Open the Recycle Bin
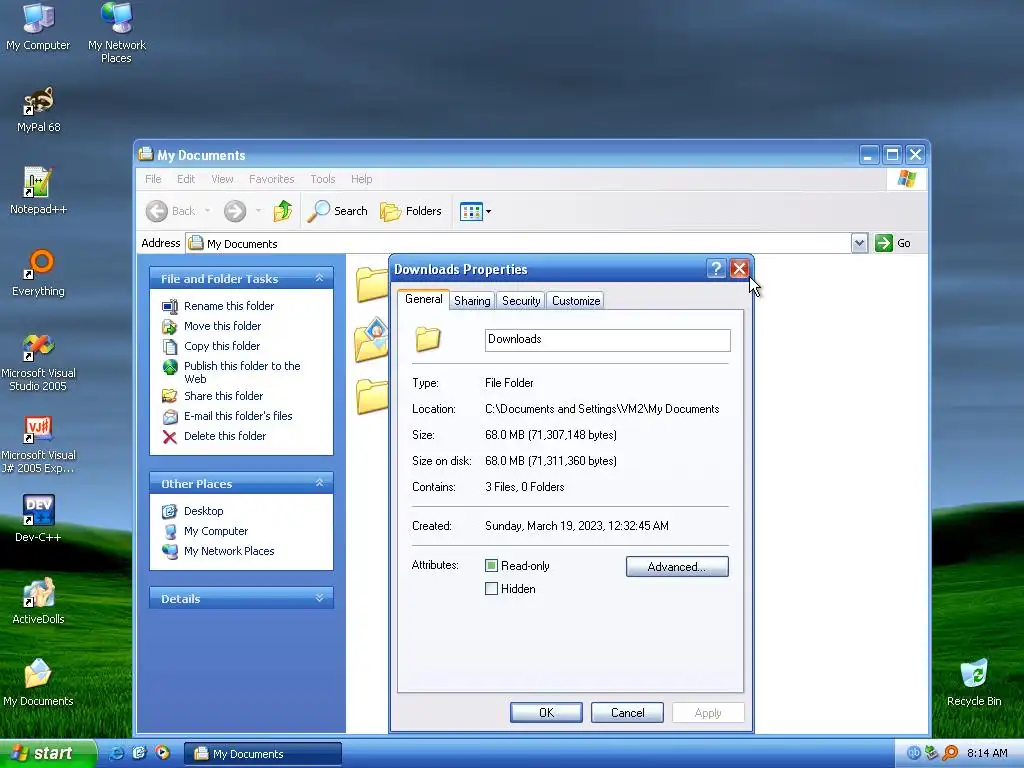Viewport: 1024px width, 768px height. (x=974, y=683)
